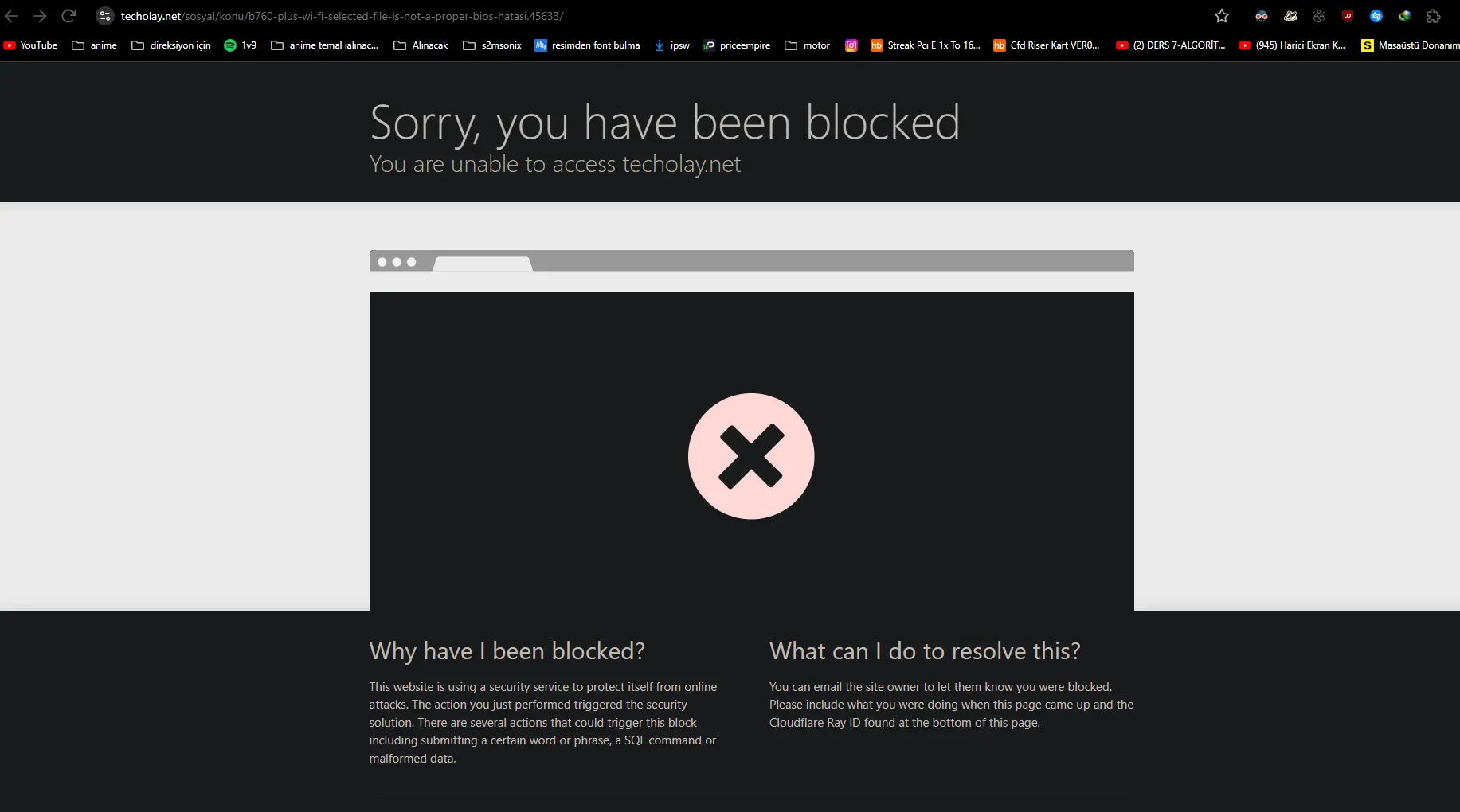Open the badger-shaped extension icon

coord(1290,16)
